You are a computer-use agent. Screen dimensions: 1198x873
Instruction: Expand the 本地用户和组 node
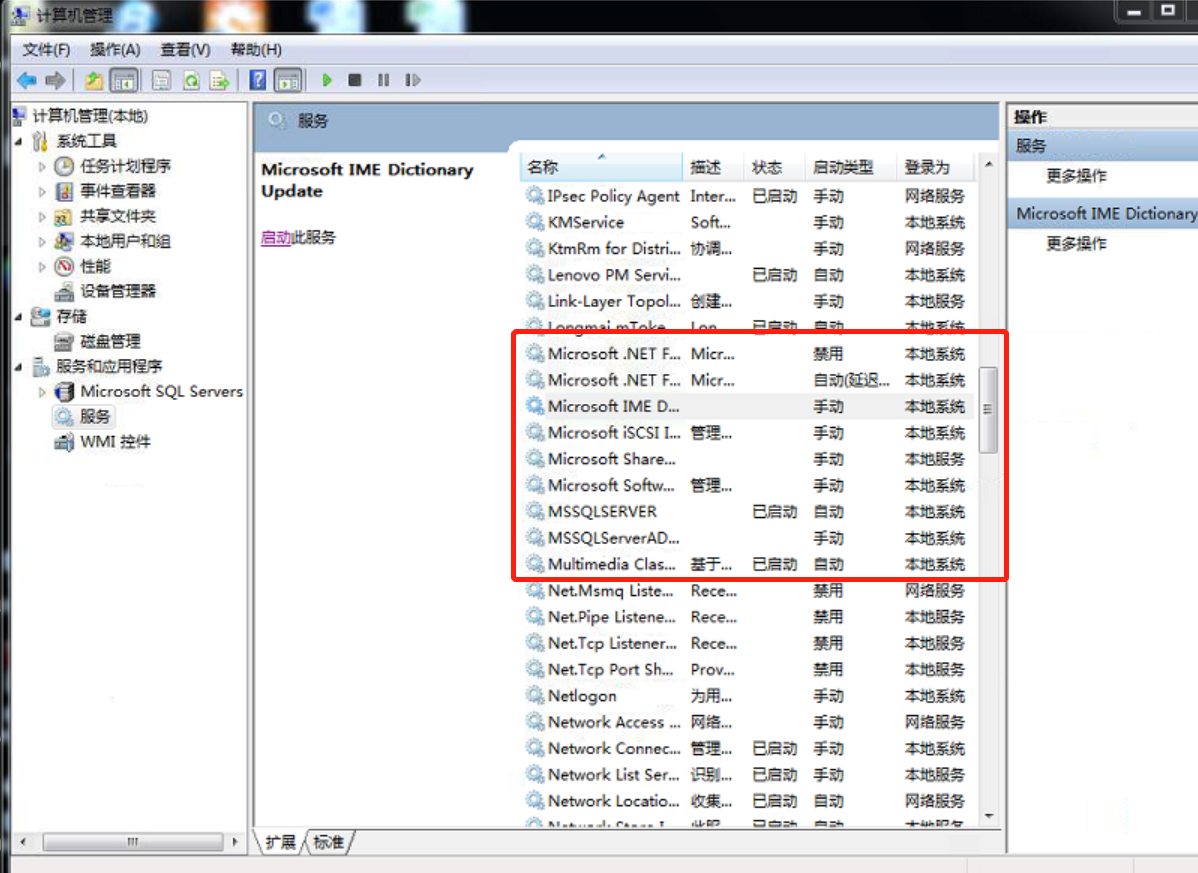click(42, 241)
